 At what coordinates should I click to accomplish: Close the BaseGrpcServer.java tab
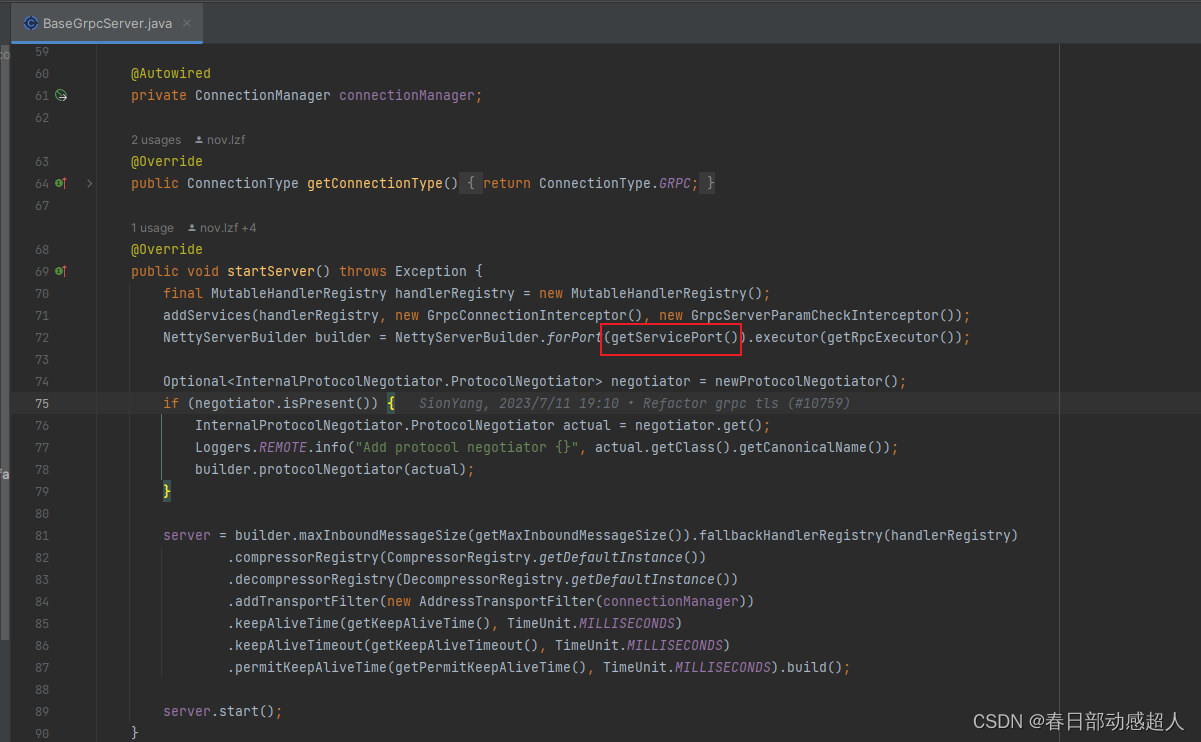[188, 23]
